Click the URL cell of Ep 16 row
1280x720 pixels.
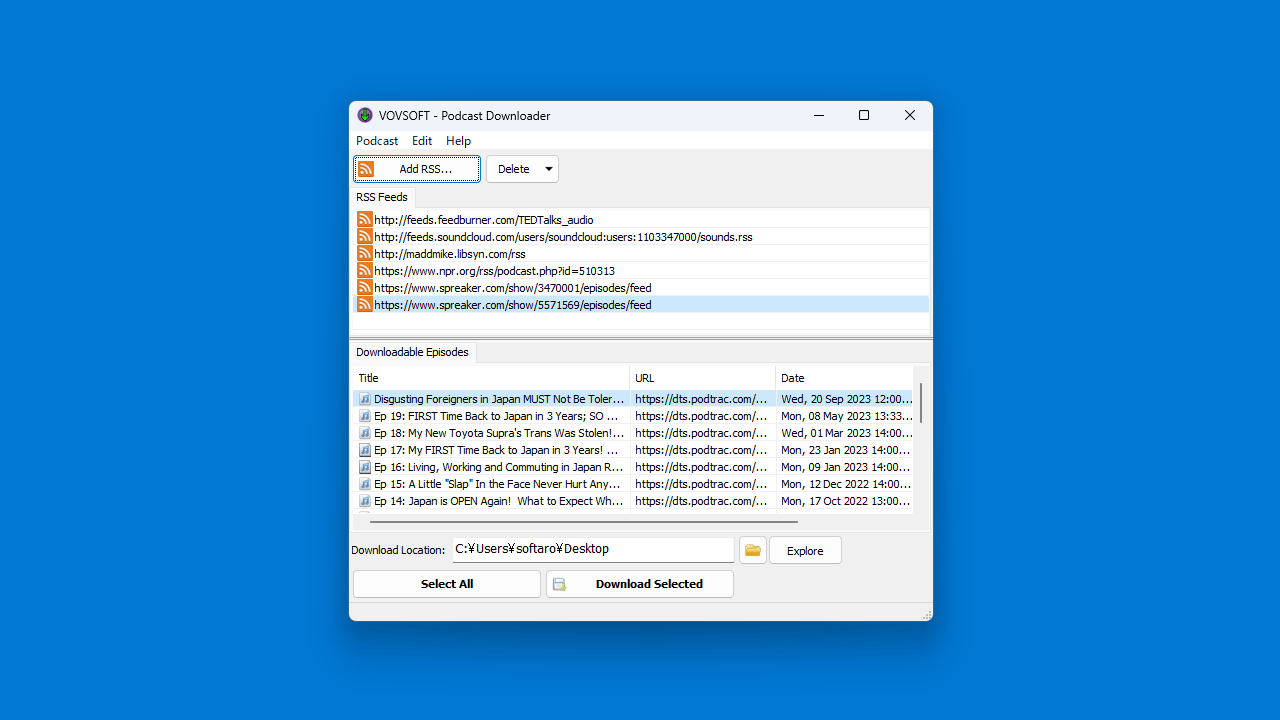702,467
